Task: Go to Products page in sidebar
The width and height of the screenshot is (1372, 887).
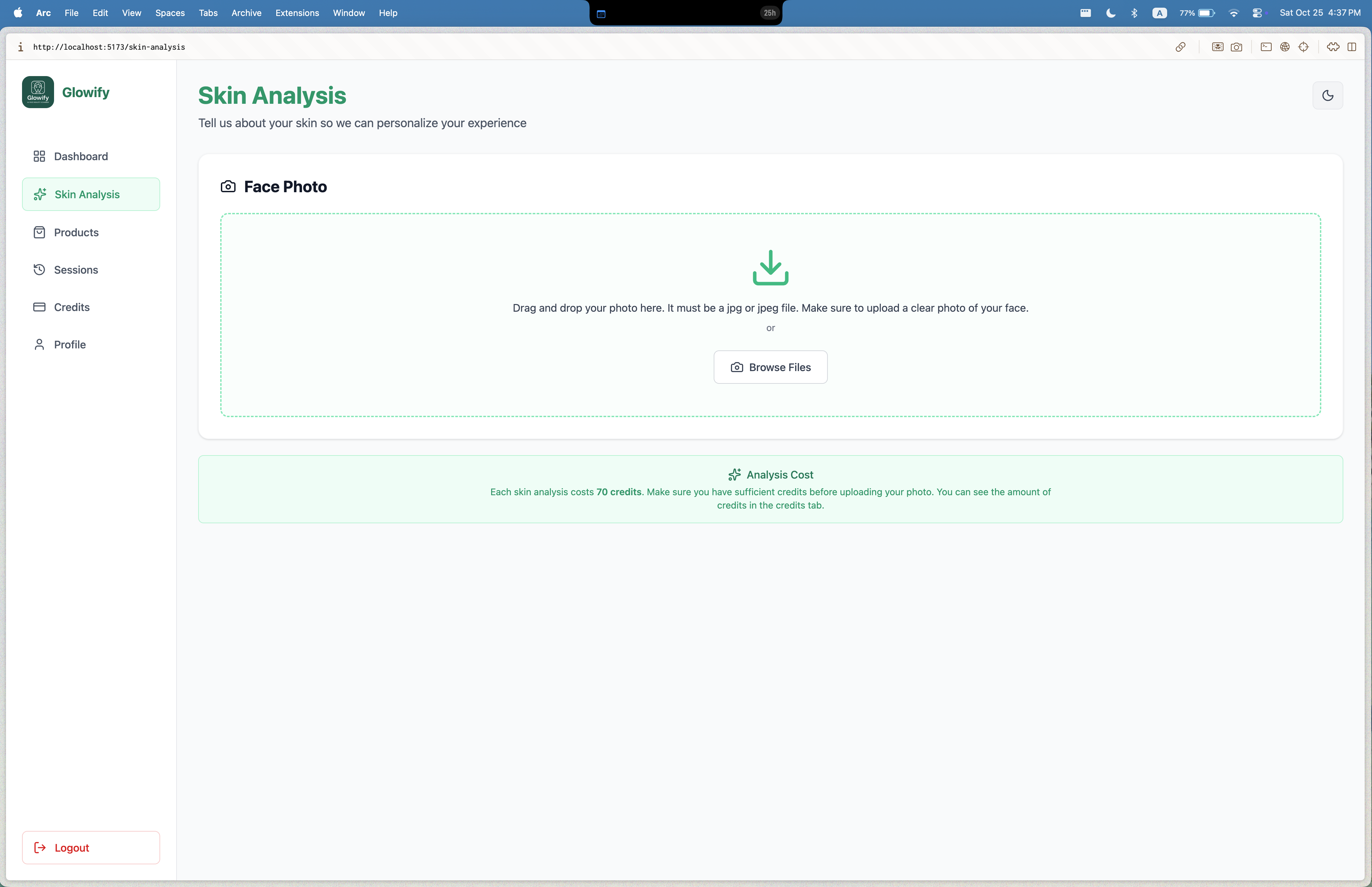Action: [x=76, y=233]
